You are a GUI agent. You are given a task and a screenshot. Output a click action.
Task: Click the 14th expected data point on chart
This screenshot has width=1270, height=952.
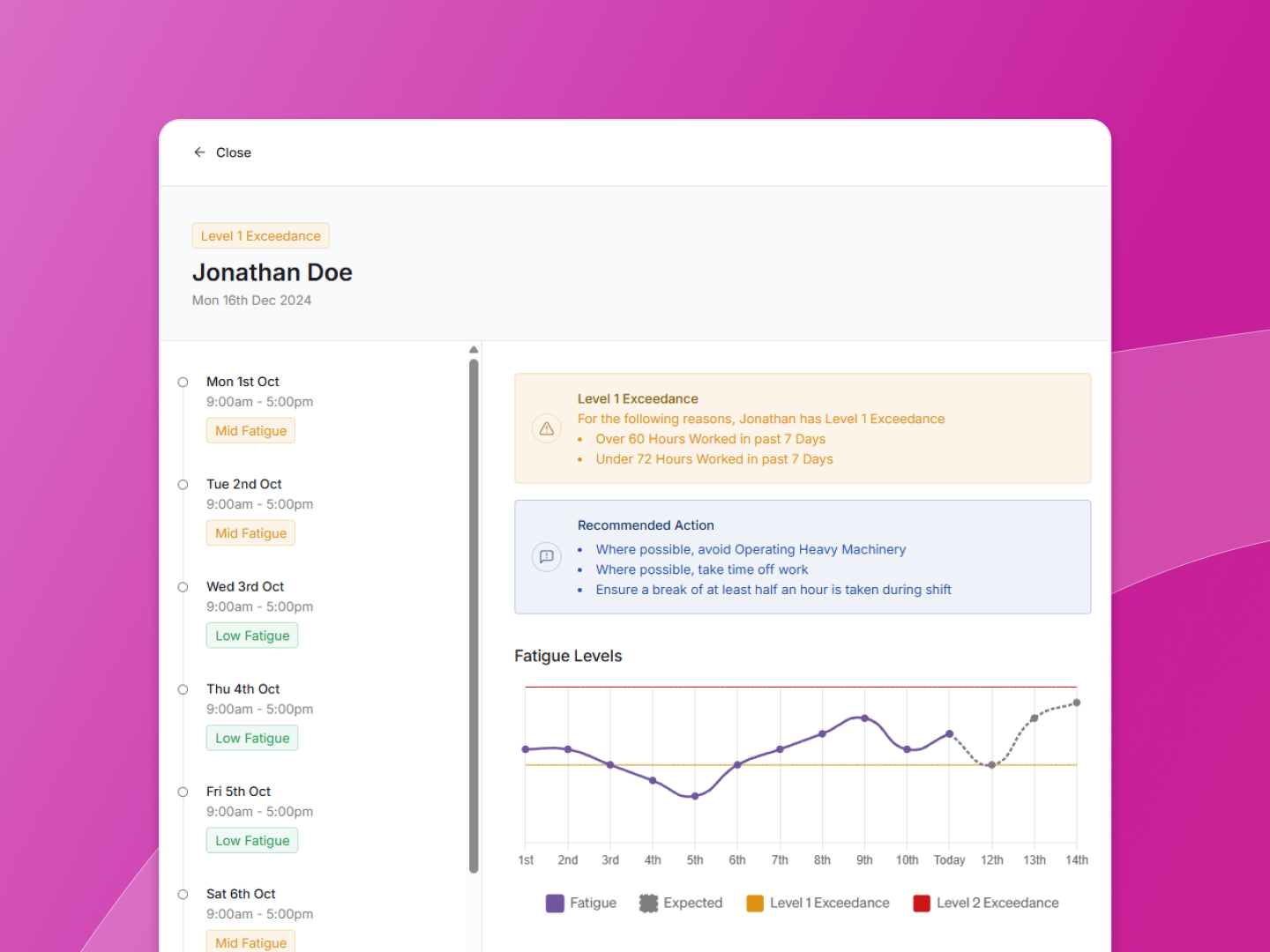point(1077,703)
